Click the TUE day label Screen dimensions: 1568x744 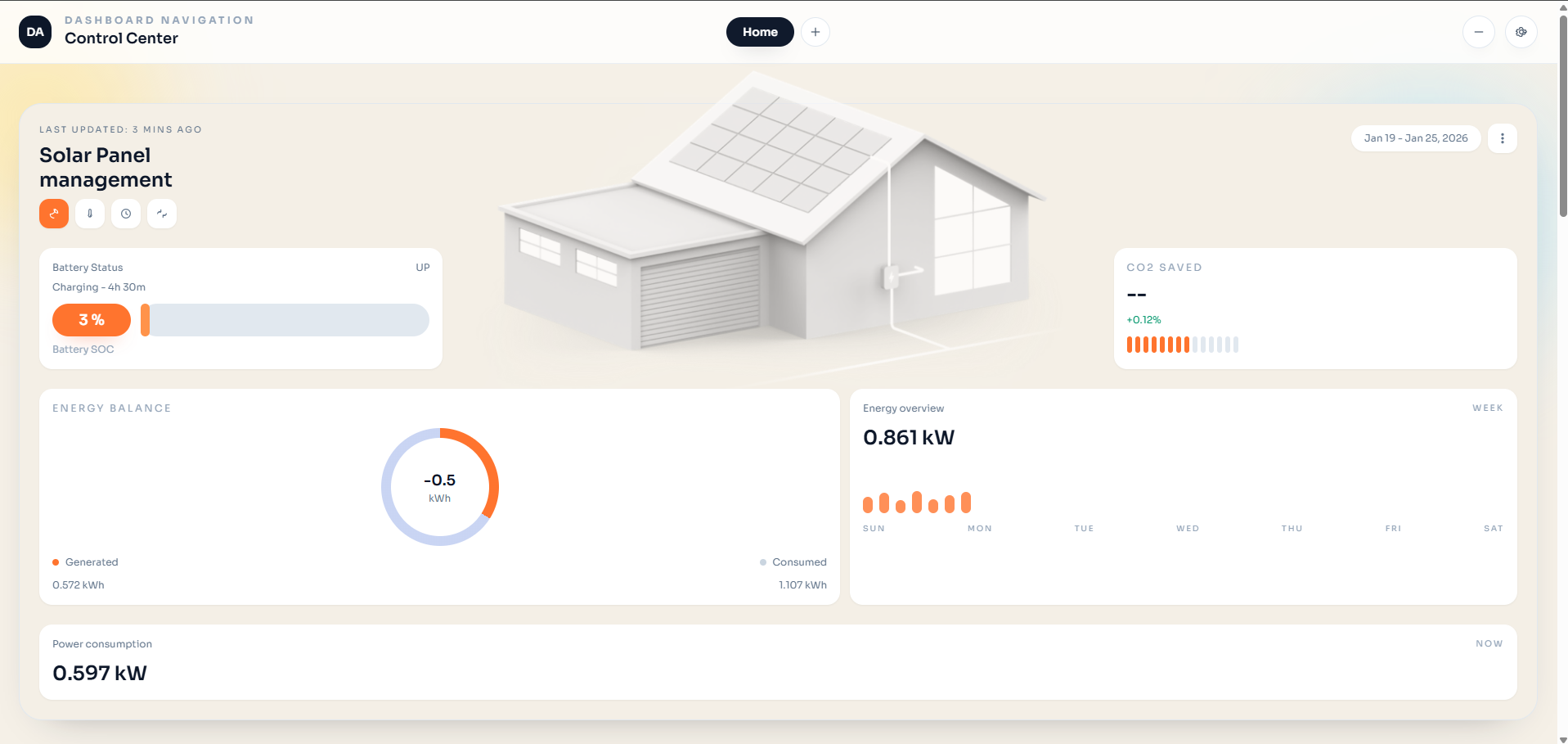pos(1084,529)
